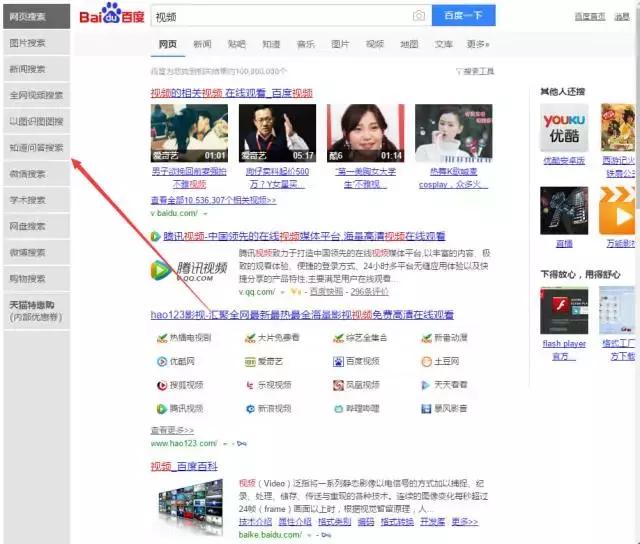Viewport: 640px width, 544px height.
Task: Click the 百度一下 search button
Action: (464, 16)
